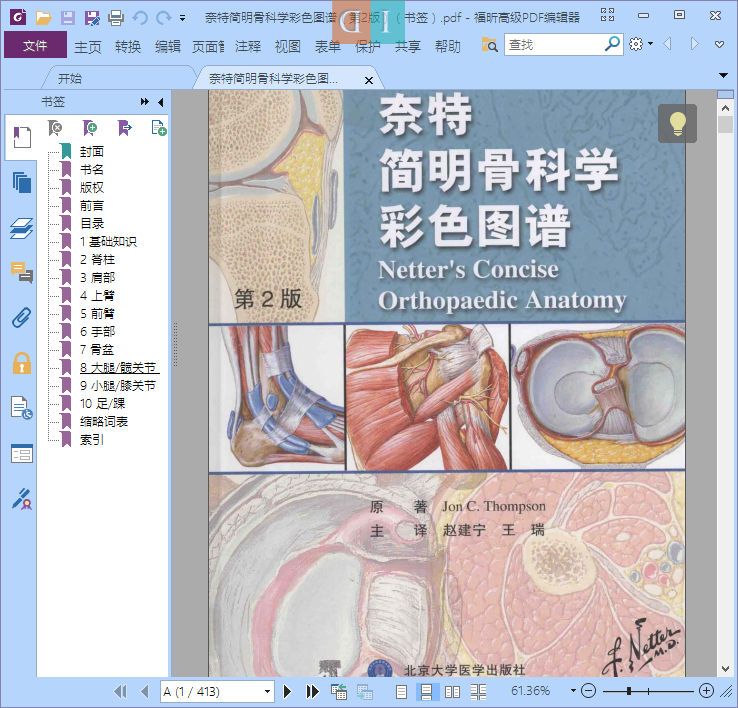Open the 帮助 ribbon tab
This screenshot has width=738, height=708.
pyautogui.click(x=448, y=46)
